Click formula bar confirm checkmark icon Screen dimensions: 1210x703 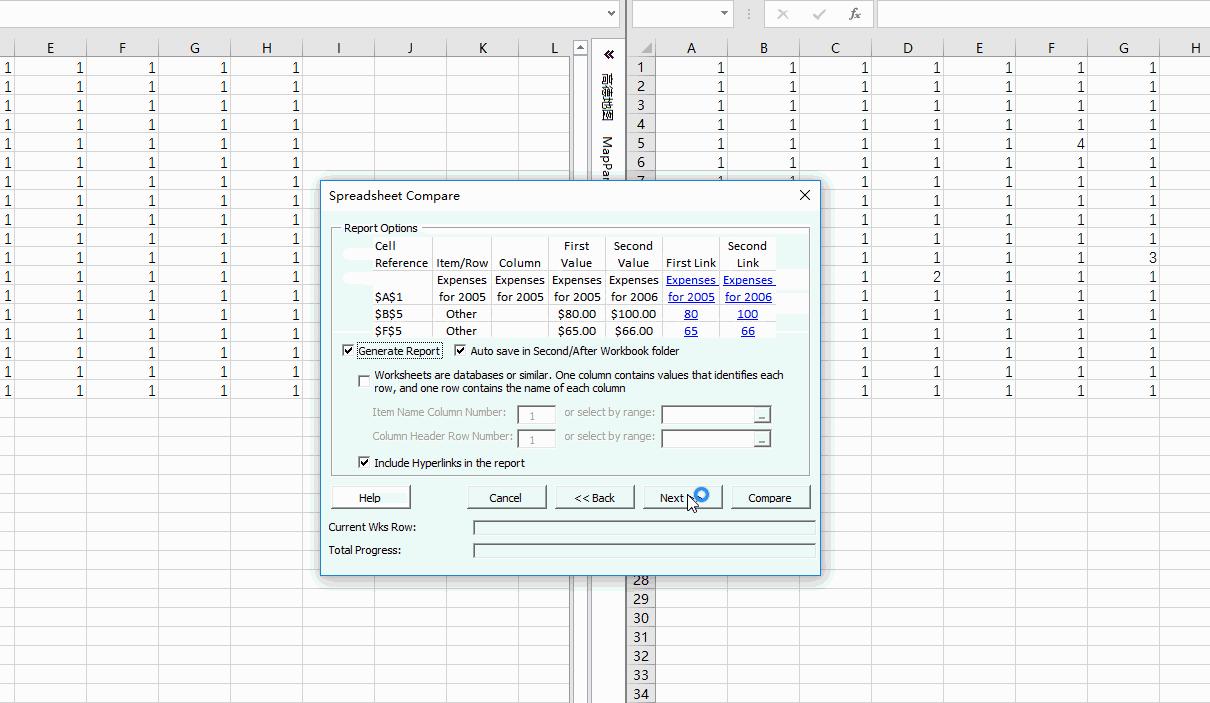[x=819, y=14]
